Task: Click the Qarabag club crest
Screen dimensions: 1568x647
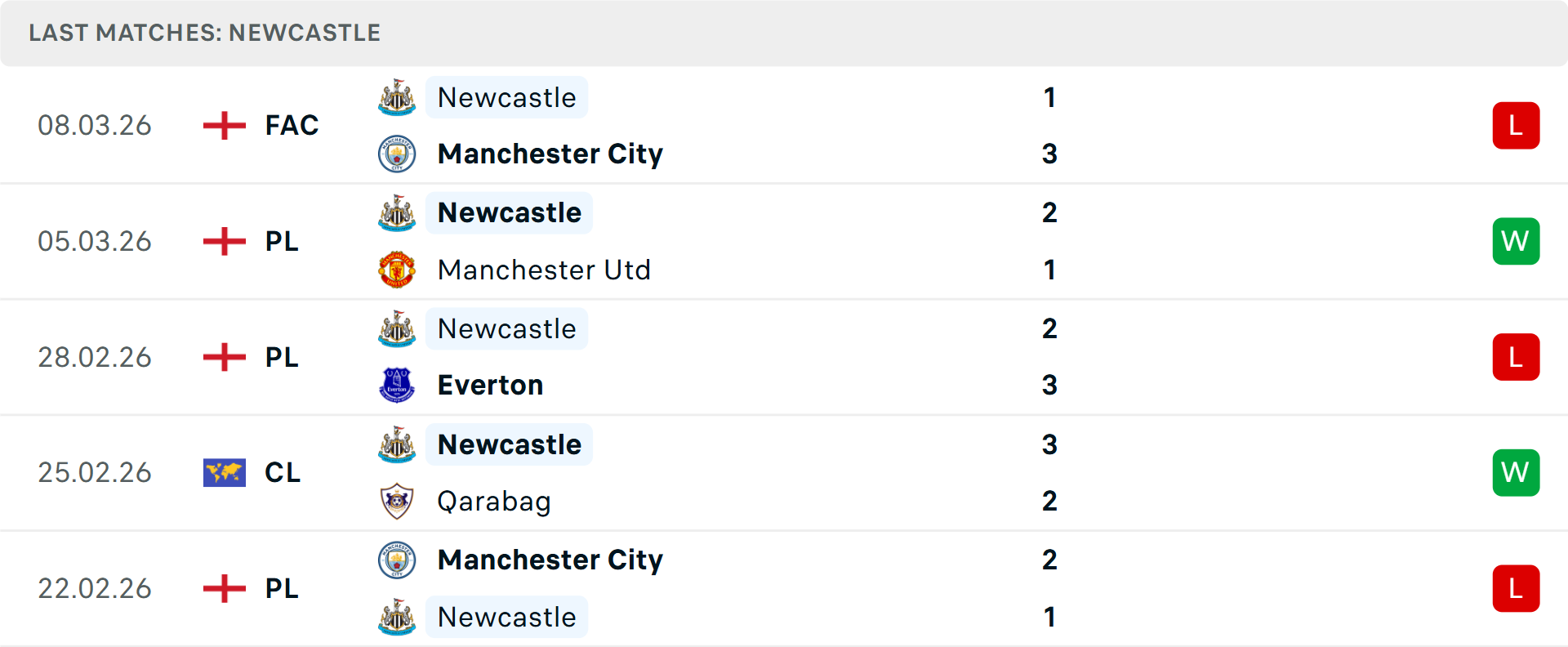Action: tap(396, 502)
